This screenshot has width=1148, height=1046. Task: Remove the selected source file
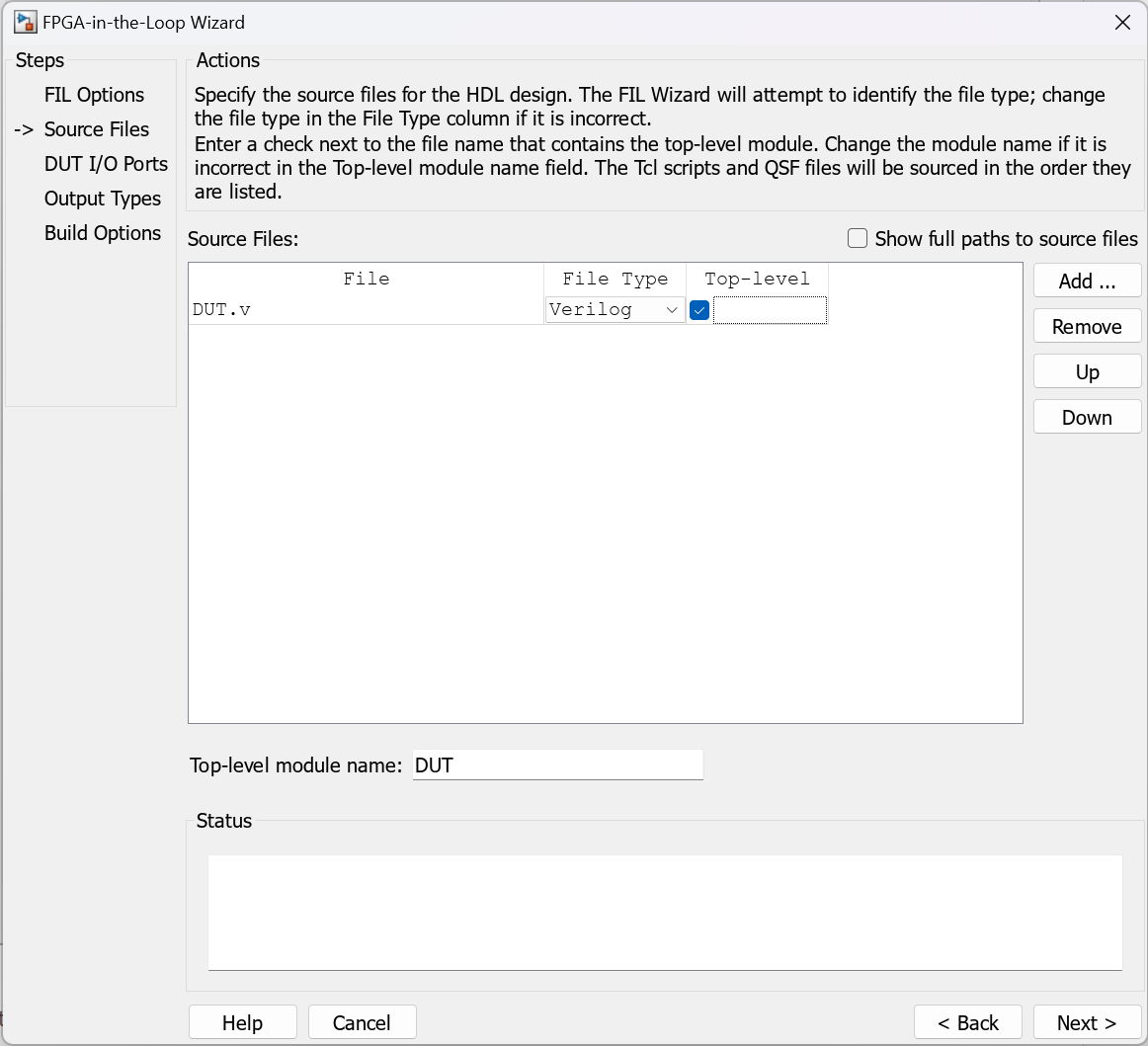1087,326
